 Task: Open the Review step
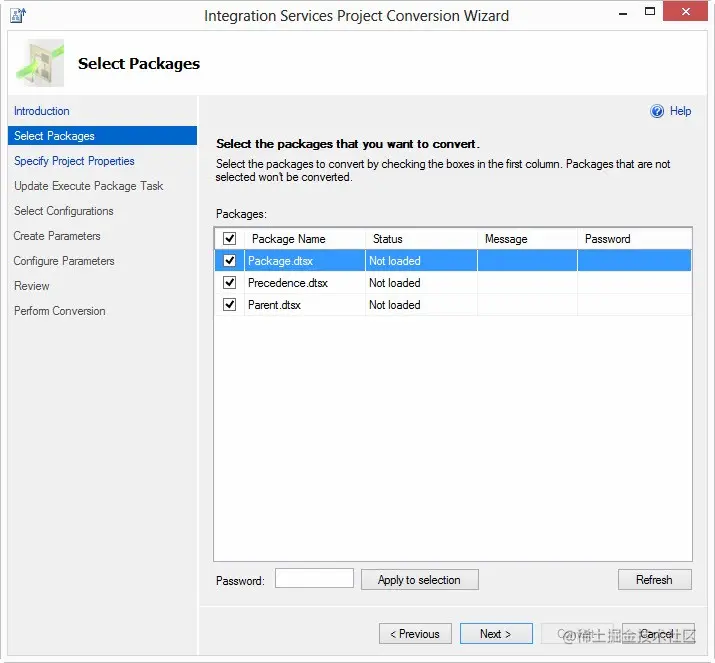click(31, 286)
